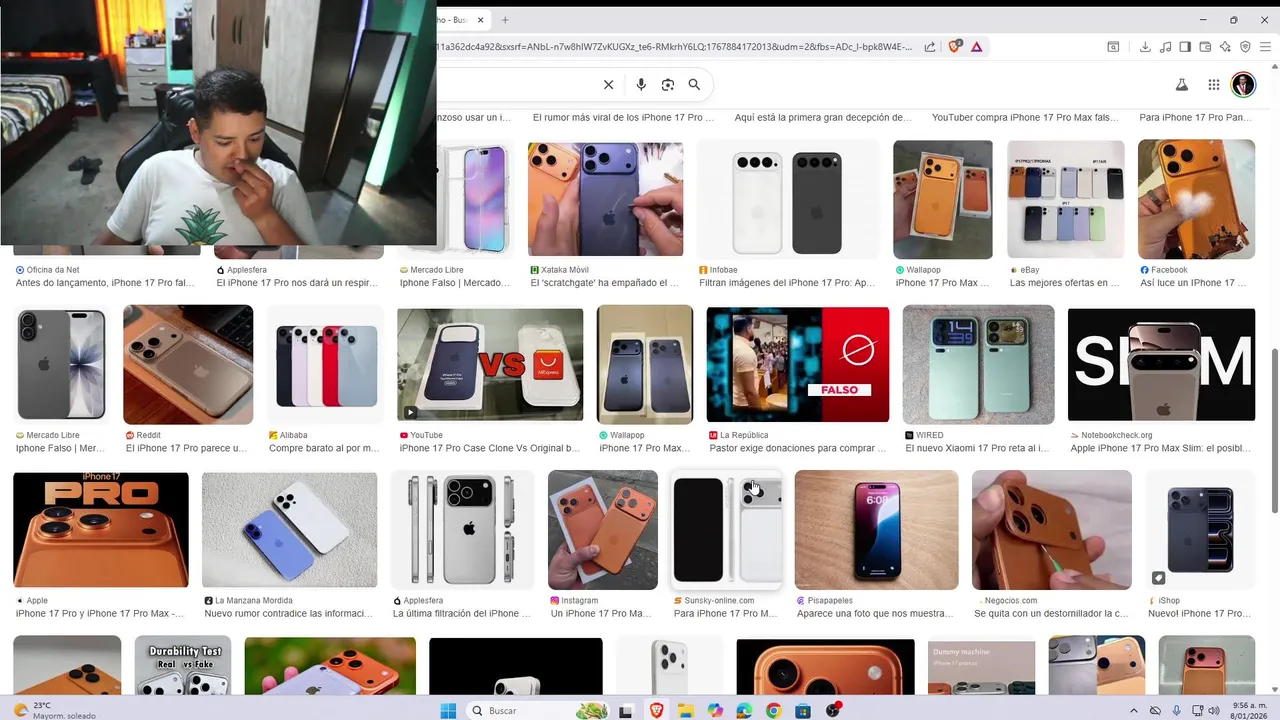Open link 'Pastor exige donaciones para comprar ...'
Screen dimensions: 1280x720
(x=797, y=448)
